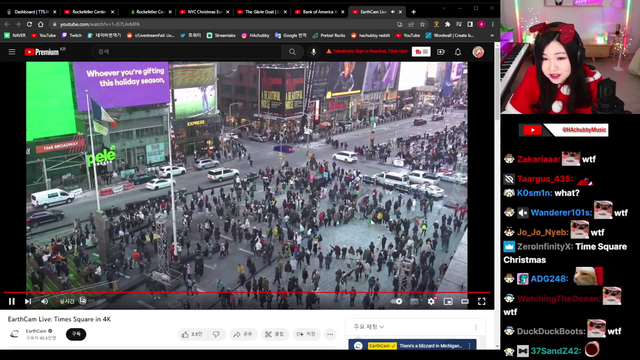This screenshot has height=360, width=640.
Task: Mute the video player volume
Action: [44, 301]
